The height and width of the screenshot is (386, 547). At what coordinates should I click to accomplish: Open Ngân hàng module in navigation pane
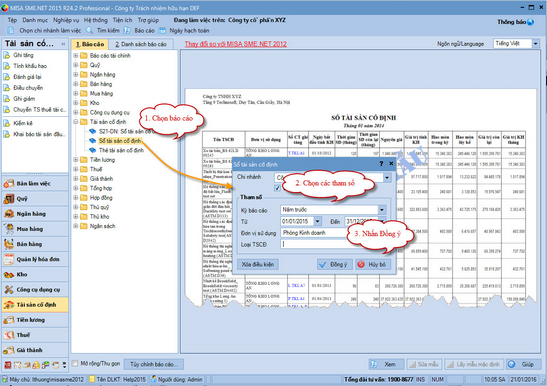[x=35, y=214]
